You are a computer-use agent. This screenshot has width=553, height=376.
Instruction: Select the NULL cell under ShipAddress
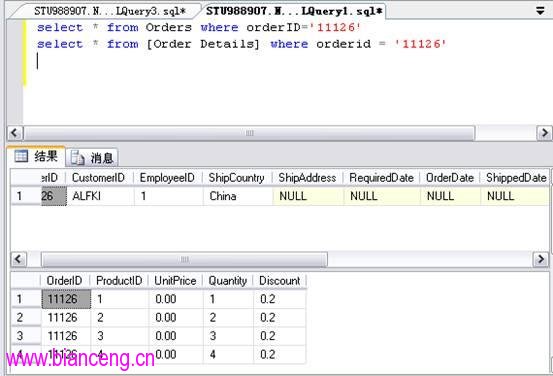[308, 196]
